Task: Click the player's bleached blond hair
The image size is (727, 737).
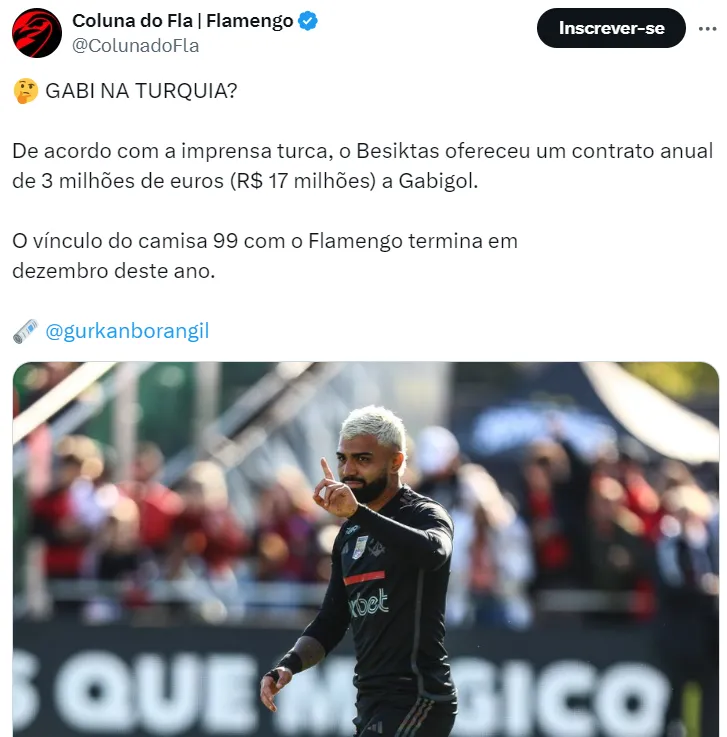Action: 374,425
